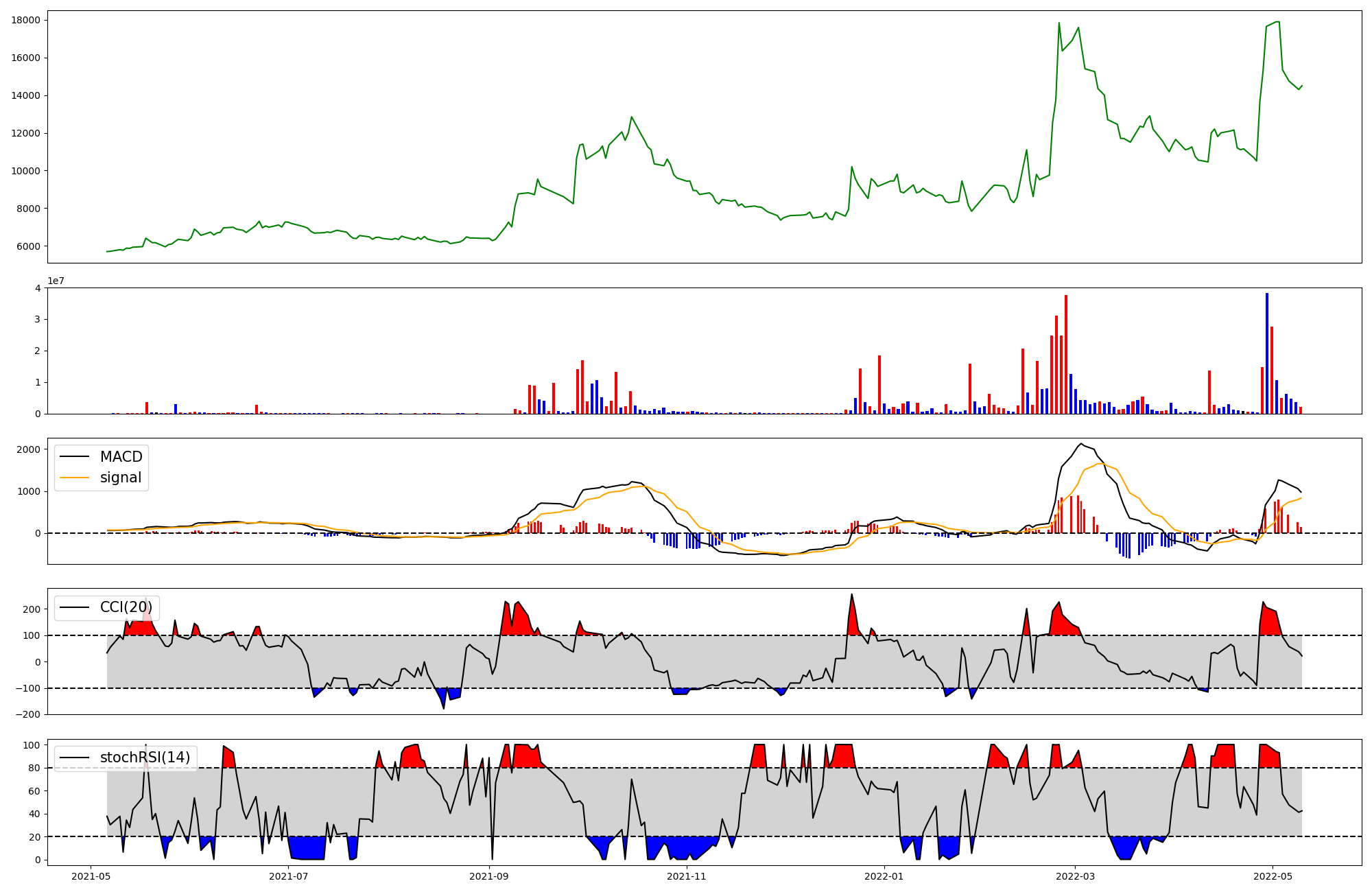Click the 2021-11 date tick label
The width and height of the screenshot is (1372, 892).
tap(687, 876)
